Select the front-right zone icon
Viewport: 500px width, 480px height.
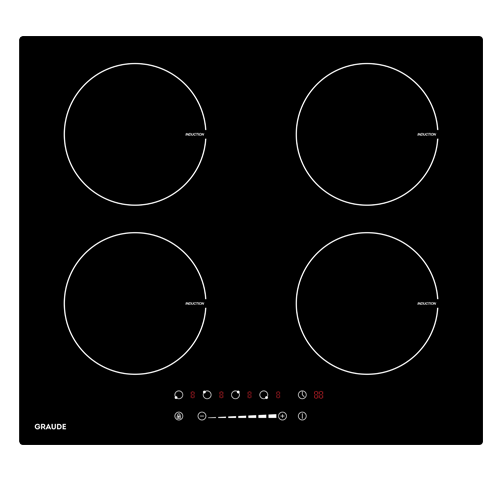point(264,395)
